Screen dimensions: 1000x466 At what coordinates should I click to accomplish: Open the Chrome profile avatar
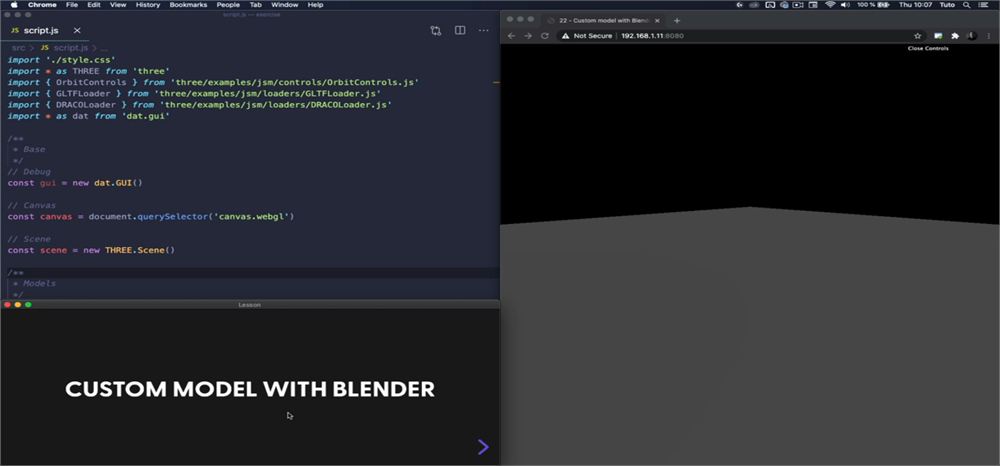[971, 36]
